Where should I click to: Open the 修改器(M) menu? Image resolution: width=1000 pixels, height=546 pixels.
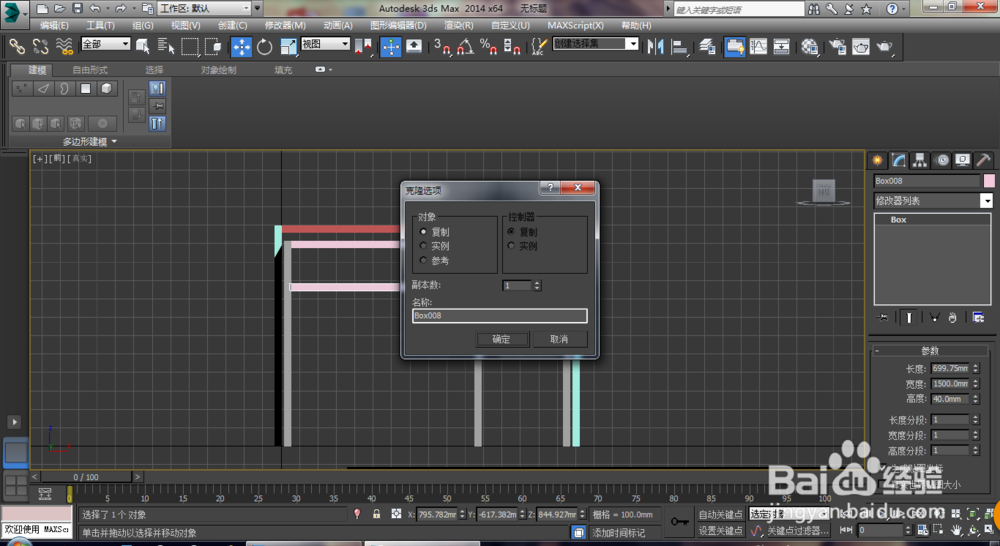click(x=285, y=26)
